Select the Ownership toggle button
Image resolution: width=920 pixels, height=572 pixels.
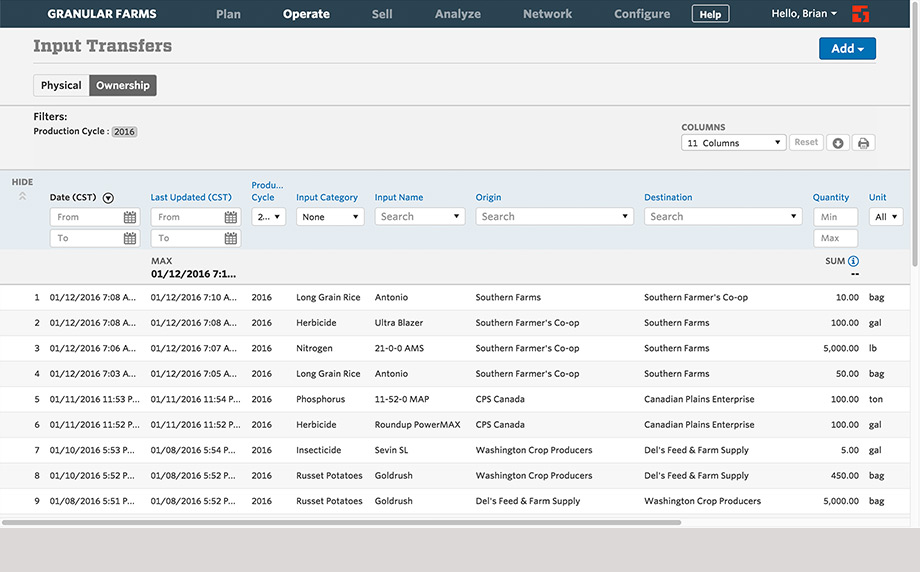[x=123, y=86]
